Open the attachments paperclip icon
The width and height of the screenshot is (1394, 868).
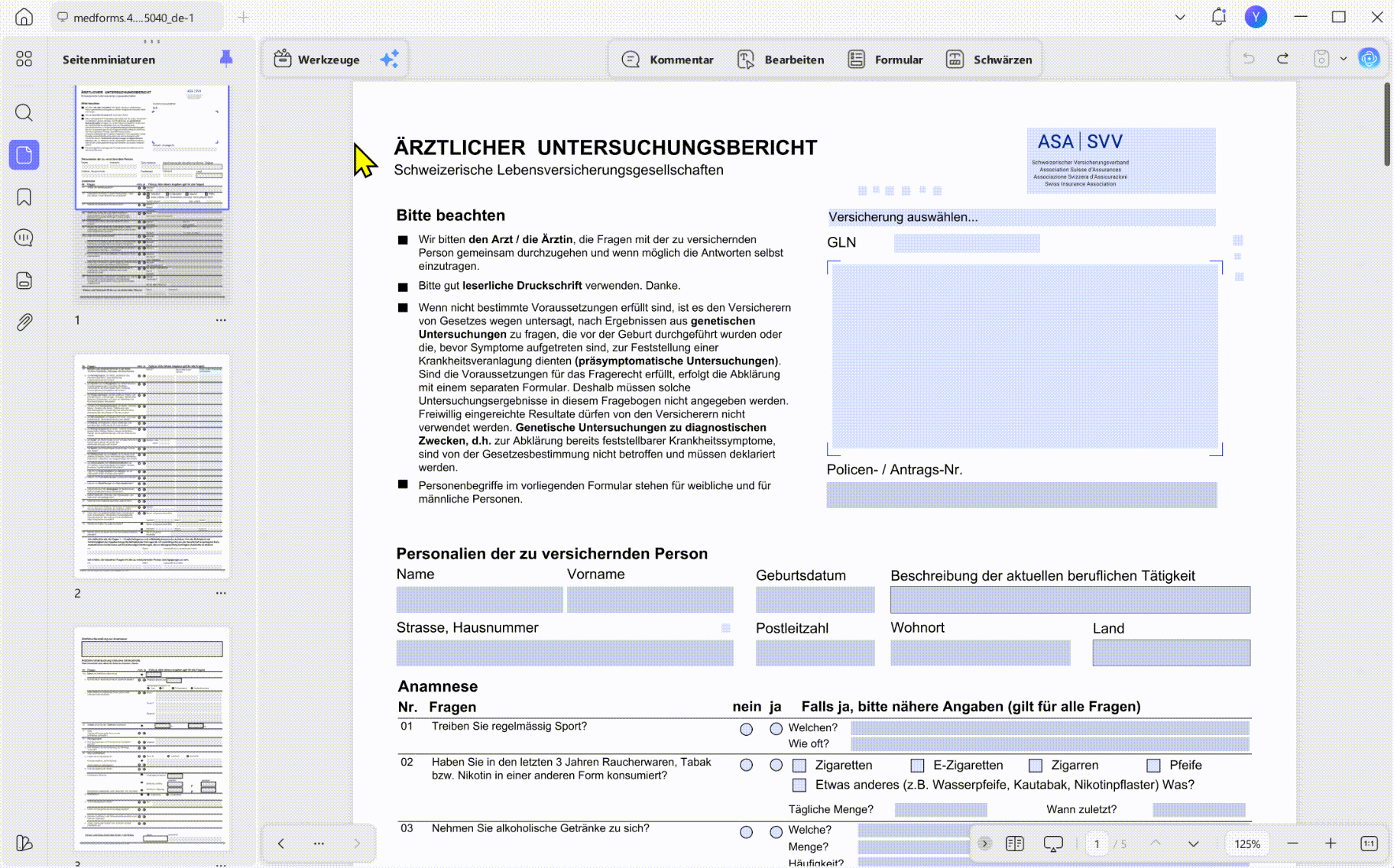24,322
